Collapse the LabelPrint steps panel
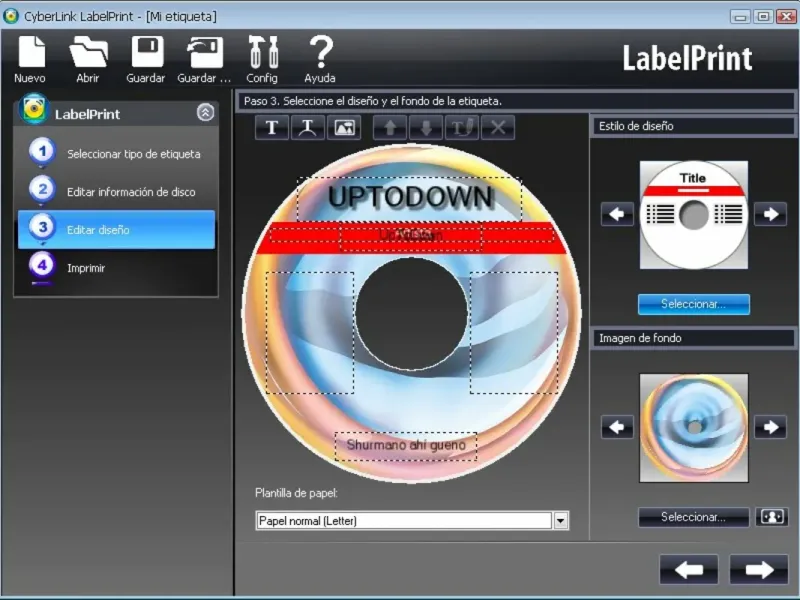Image resolution: width=800 pixels, height=600 pixels. [x=205, y=113]
